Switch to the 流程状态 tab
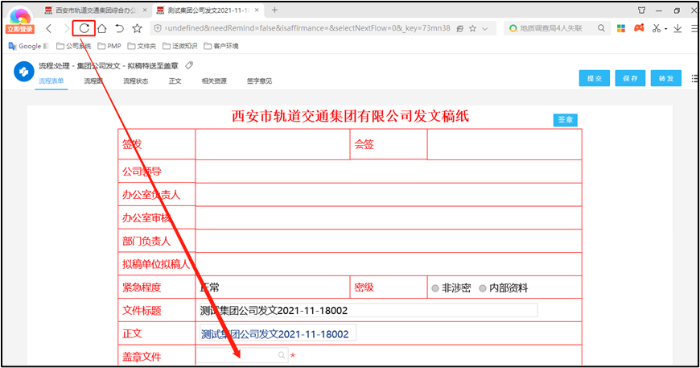700x368 pixels. coord(136,81)
